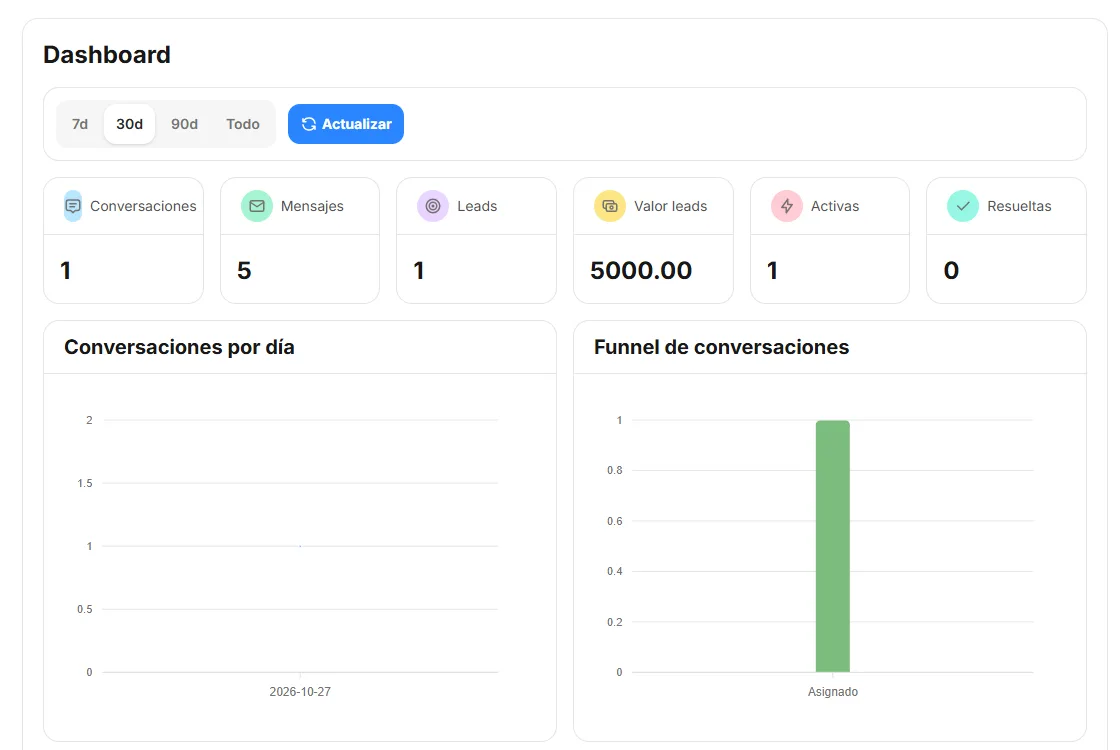Click the Mensajes card label

click(x=312, y=206)
